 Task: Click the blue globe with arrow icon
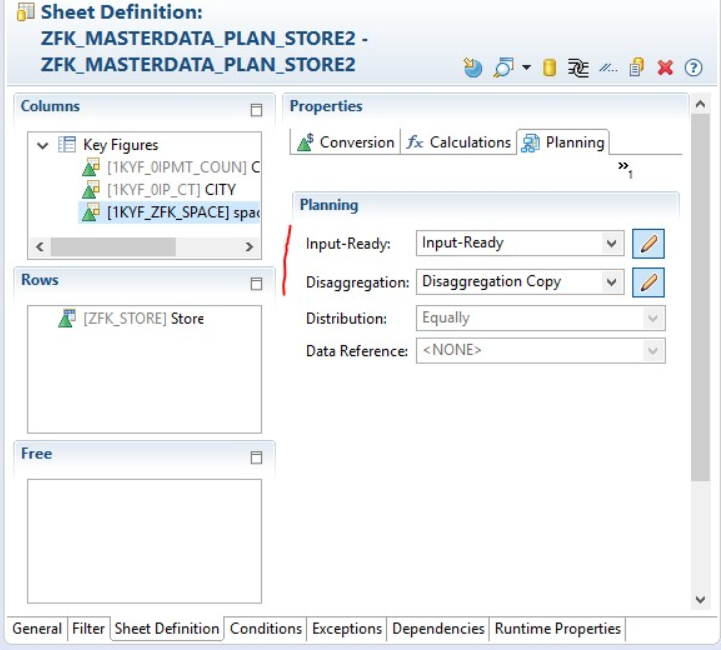point(473,68)
